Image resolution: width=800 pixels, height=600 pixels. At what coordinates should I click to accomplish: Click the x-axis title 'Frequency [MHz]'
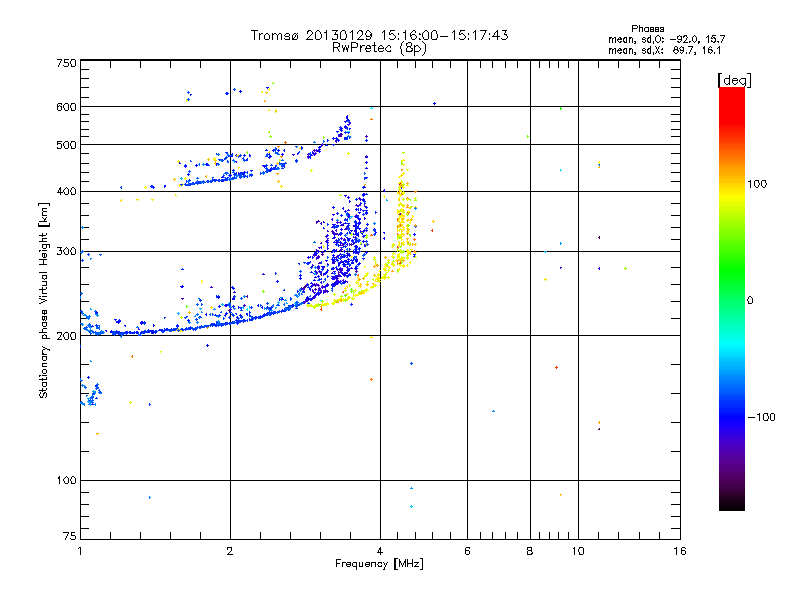tap(379, 564)
